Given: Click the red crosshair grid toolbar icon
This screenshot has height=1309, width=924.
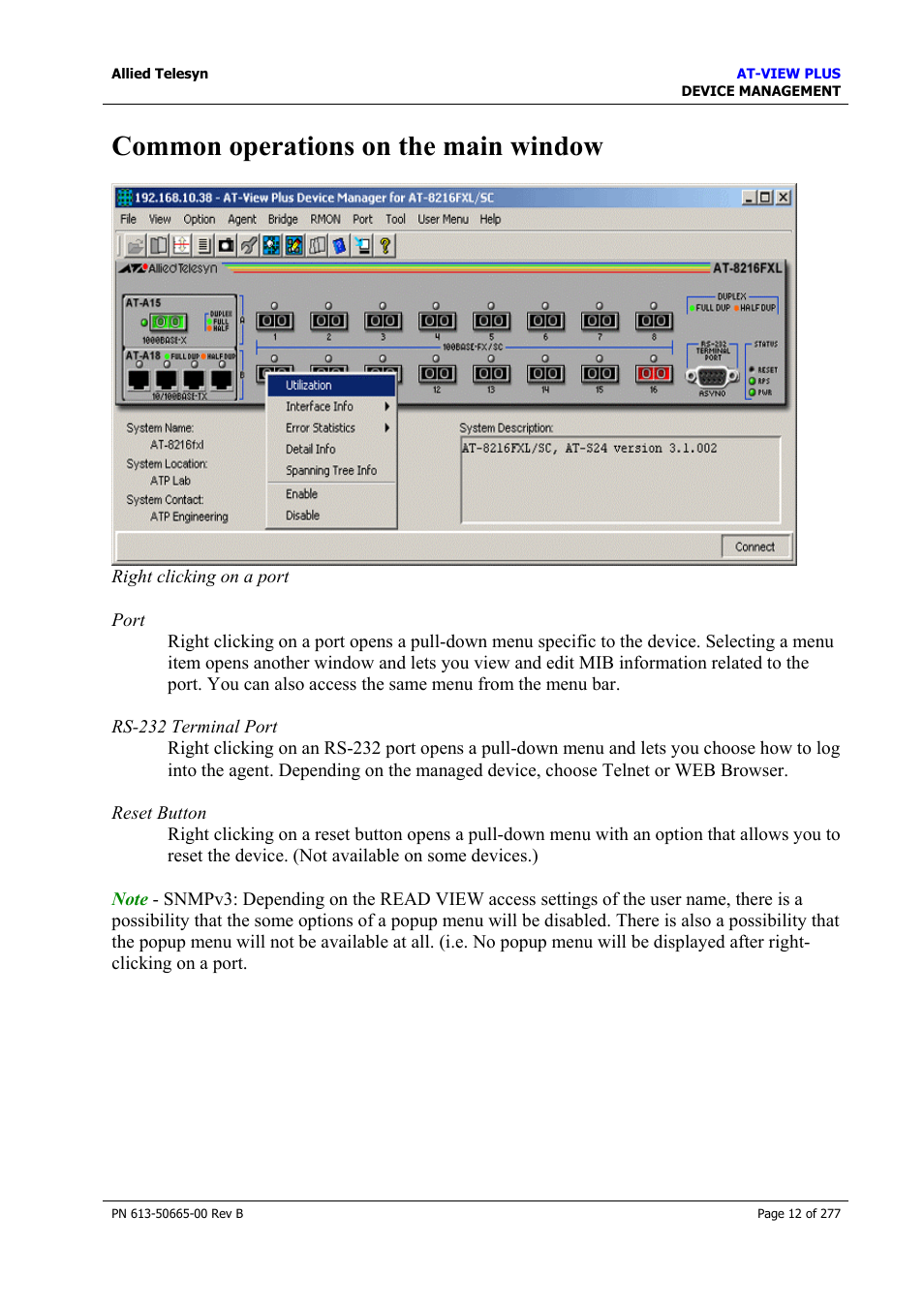Looking at the screenshot, I should pyautogui.click(x=181, y=245).
